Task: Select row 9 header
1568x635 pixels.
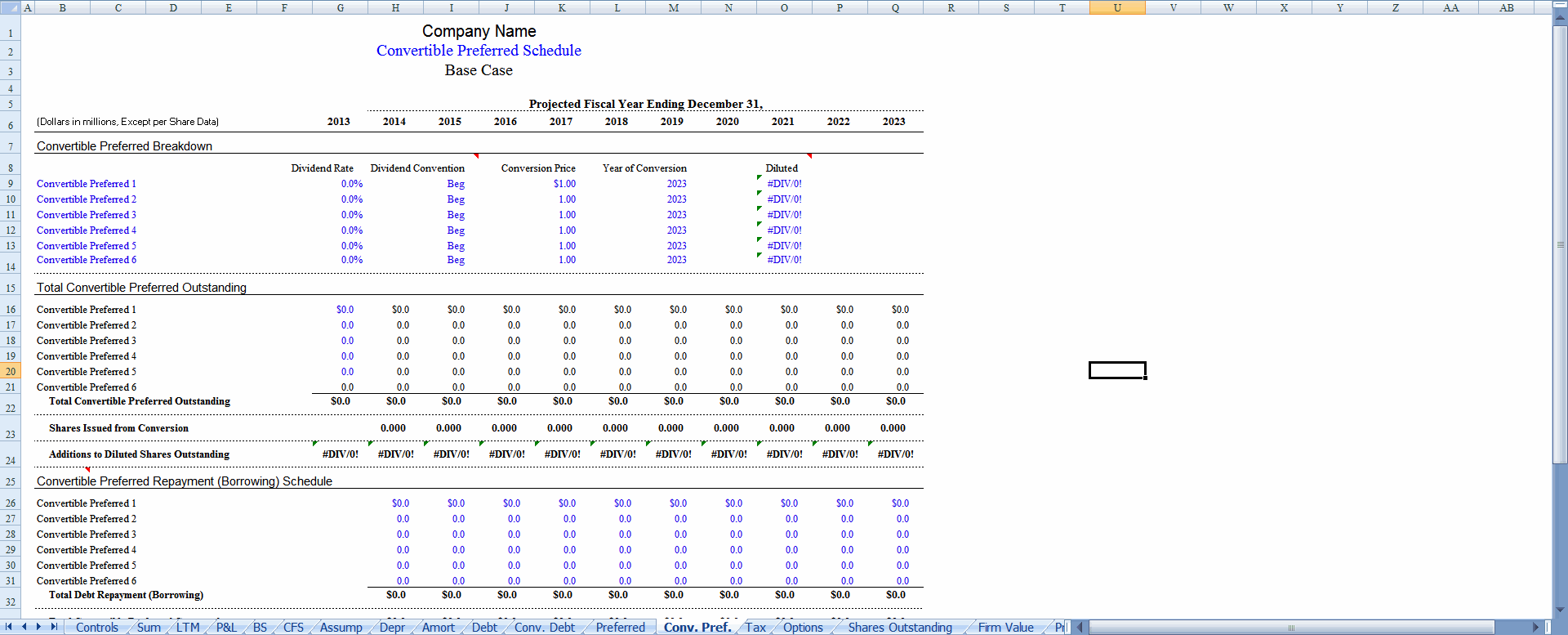Action: tap(11, 184)
